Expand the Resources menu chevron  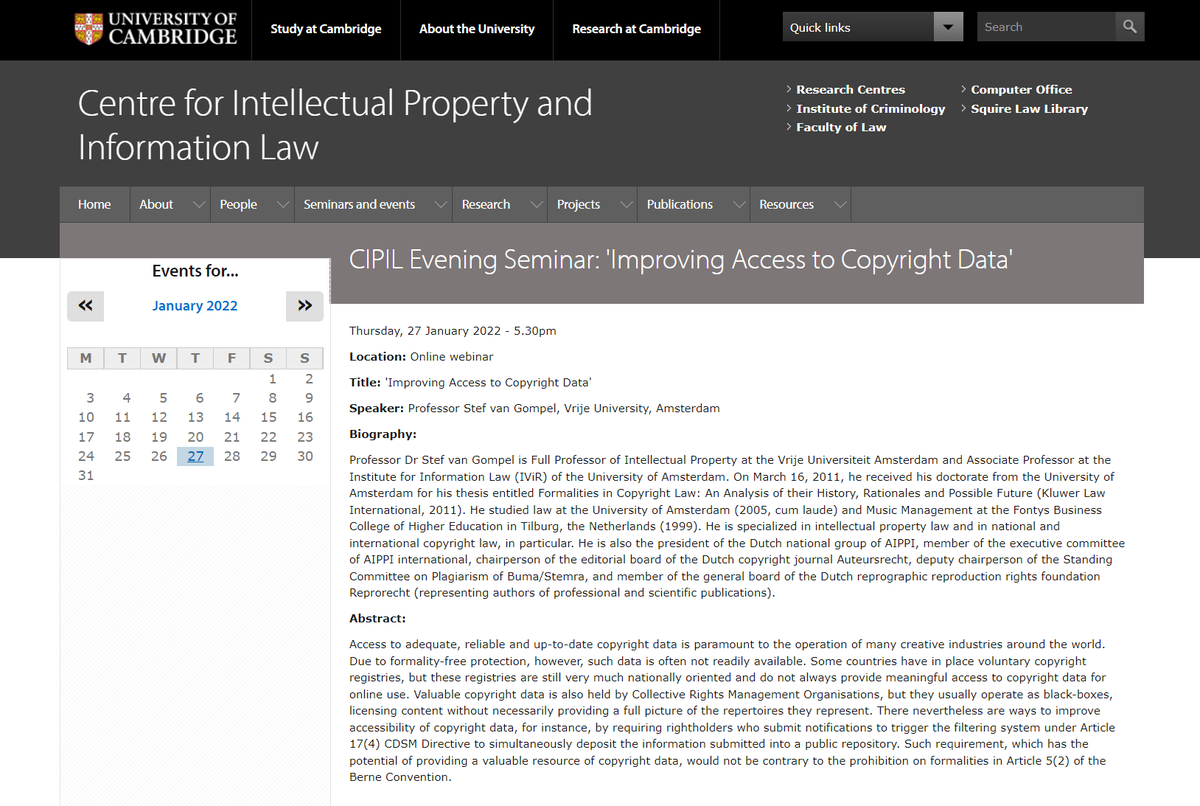pyautogui.click(x=838, y=204)
